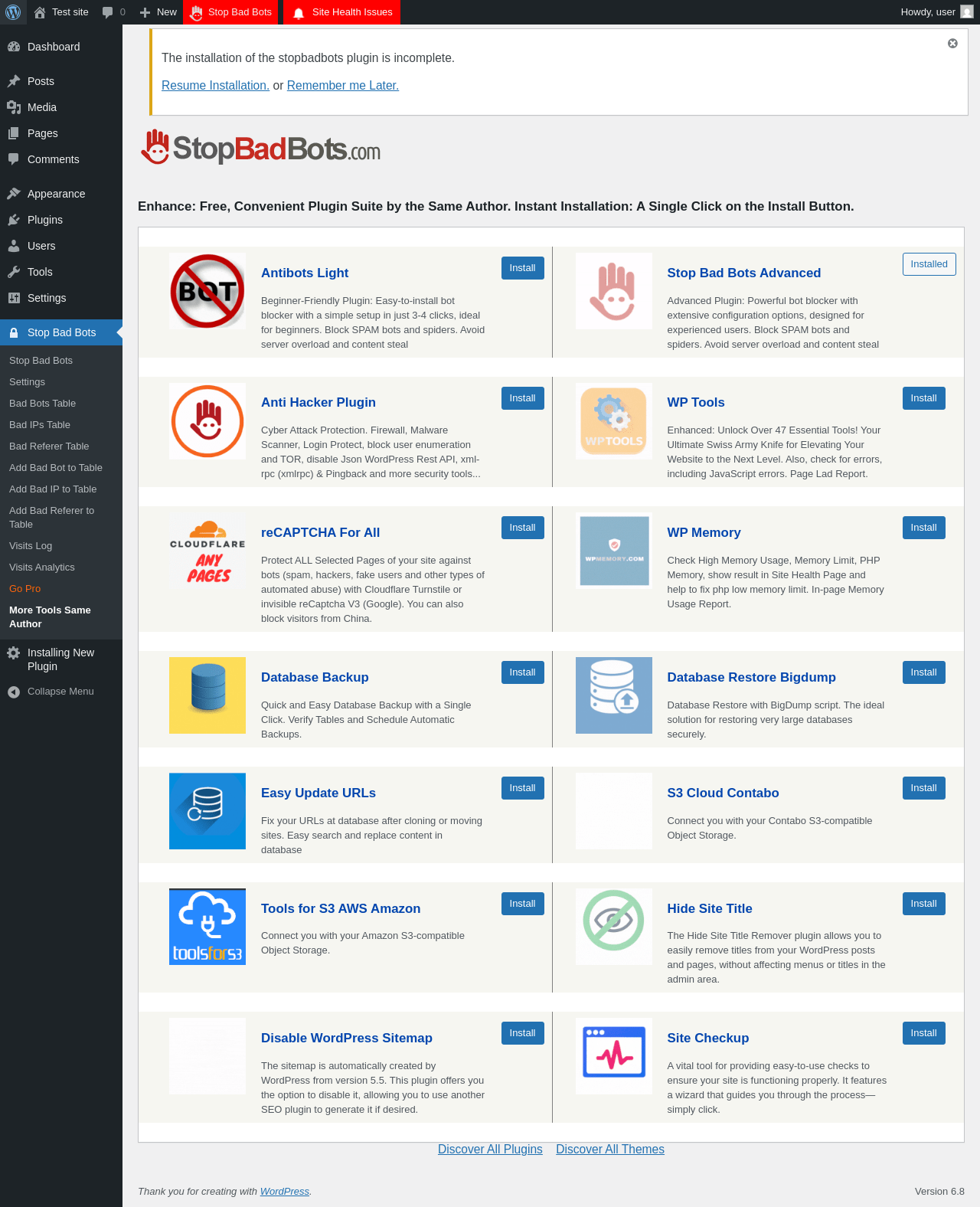Click the WordPress logo in admin bar
The height and width of the screenshot is (1207, 980).
click(13, 12)
